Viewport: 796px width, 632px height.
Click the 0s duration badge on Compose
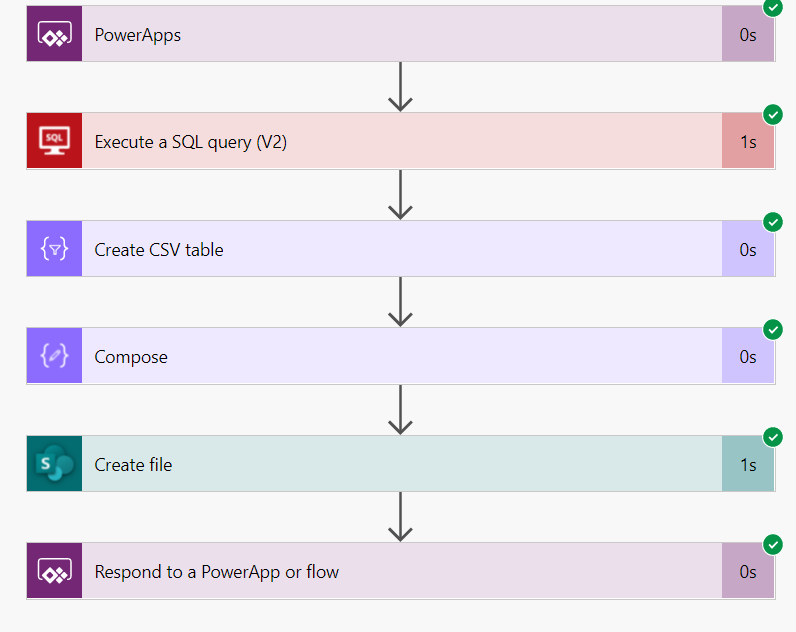click(x=748, y=357)
